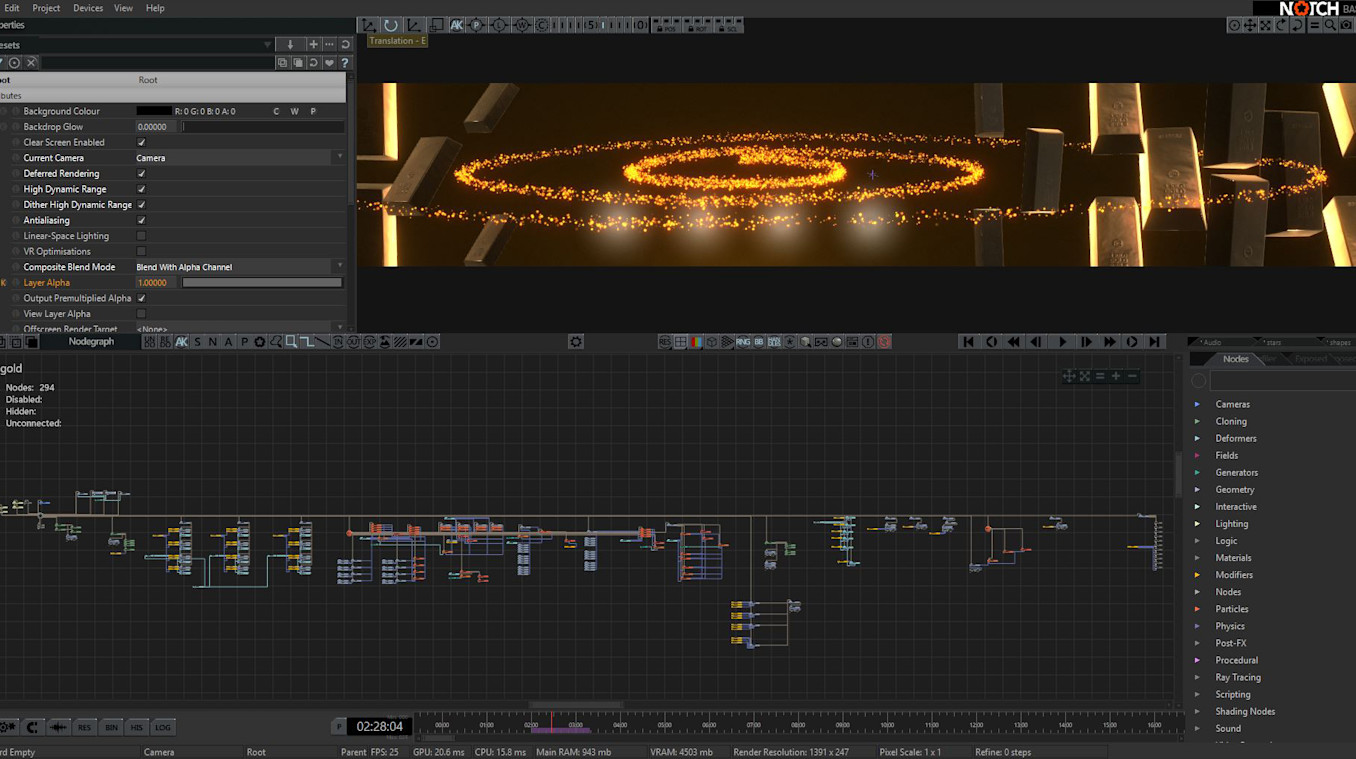Open the View menu
This screenshot has height=759, width=1356.
(x=123, y=8)
